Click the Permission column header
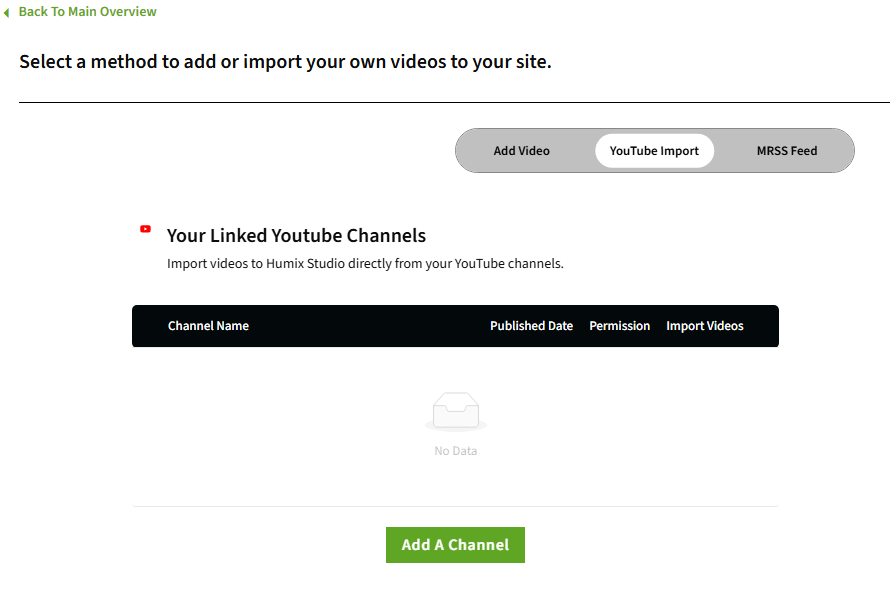This screenshot has height=598, width=890. 619,326
